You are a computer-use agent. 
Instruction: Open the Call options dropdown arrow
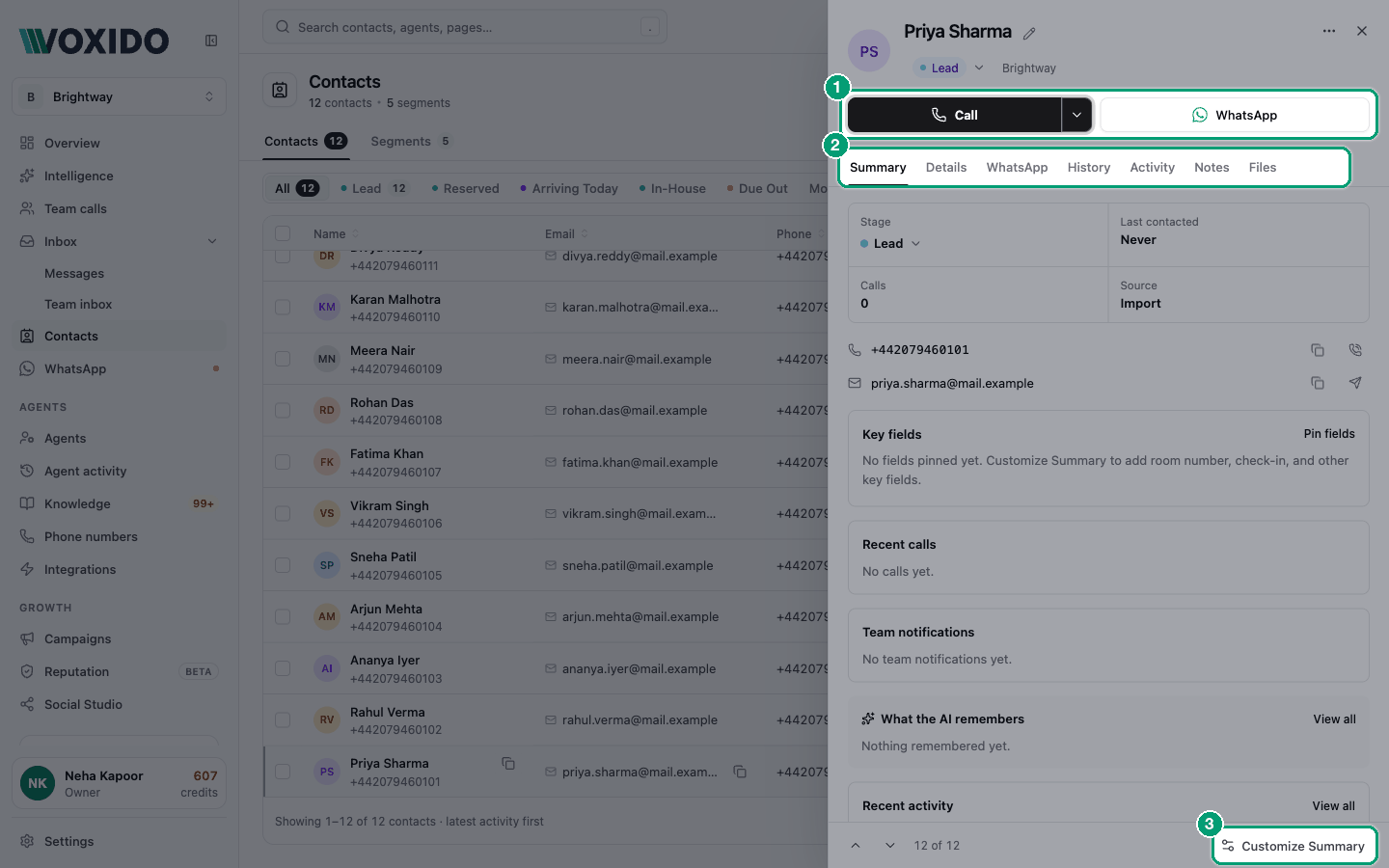pos(1077,115)
